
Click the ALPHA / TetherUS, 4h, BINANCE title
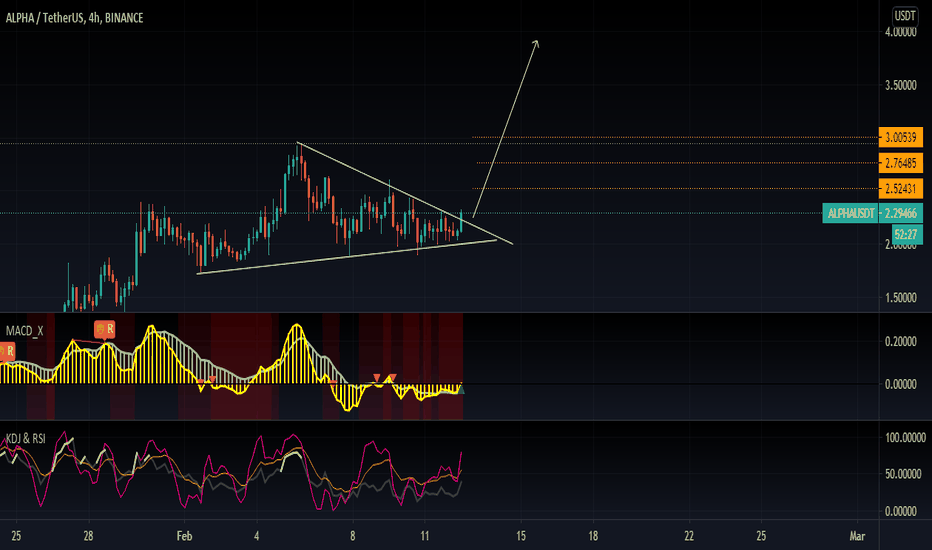click(74, 18)
